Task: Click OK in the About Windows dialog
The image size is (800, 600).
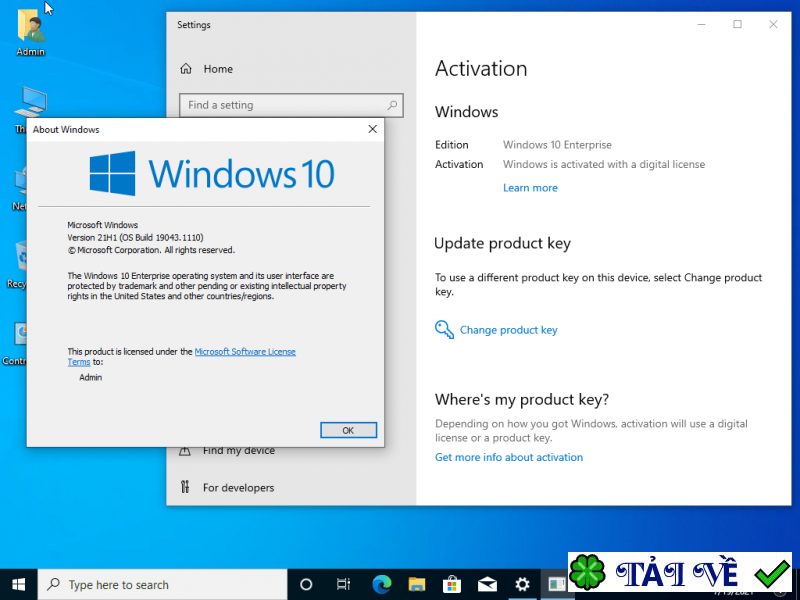Action: (347, 430)
